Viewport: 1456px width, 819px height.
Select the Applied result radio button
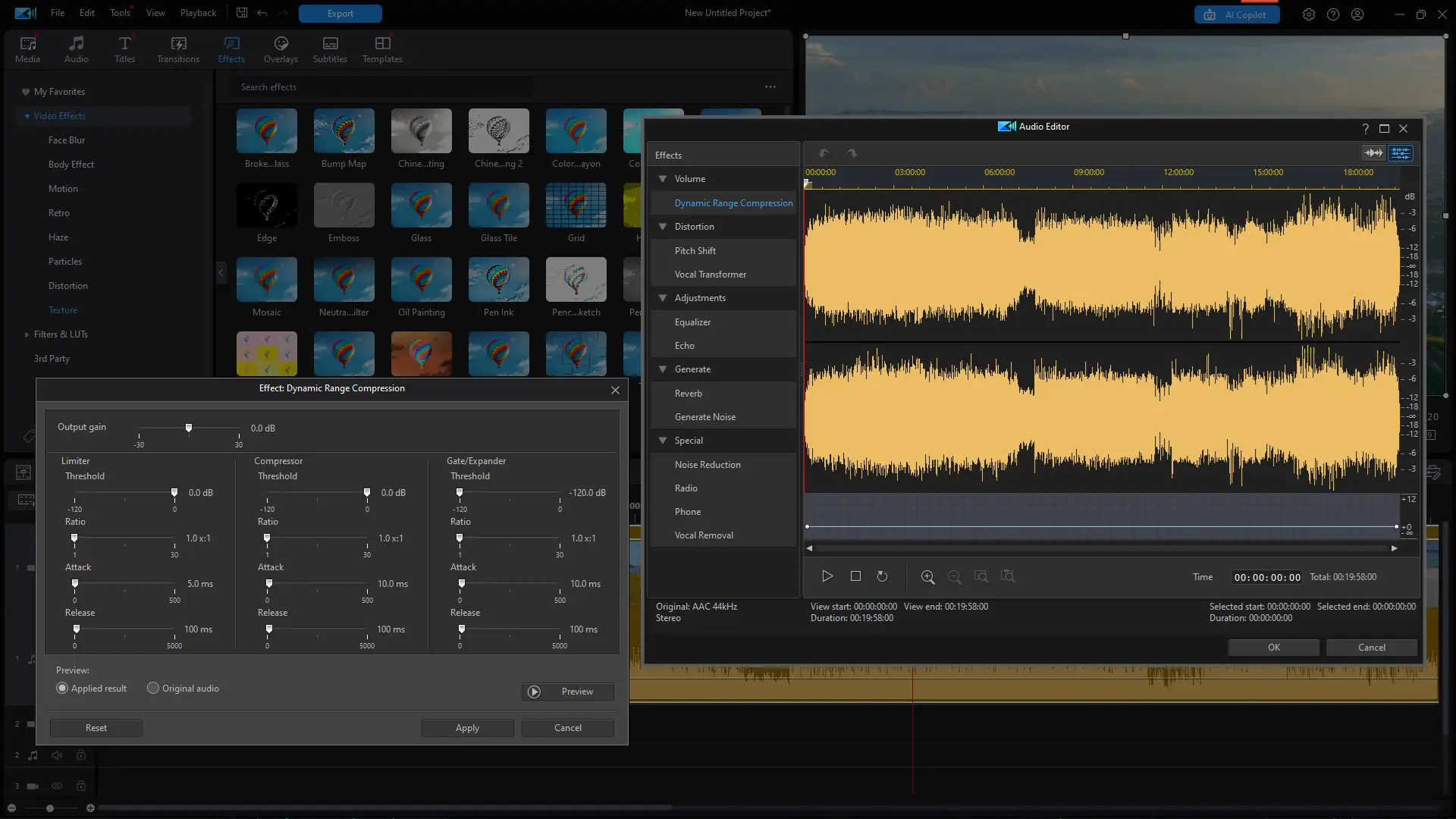coord(62,689)
